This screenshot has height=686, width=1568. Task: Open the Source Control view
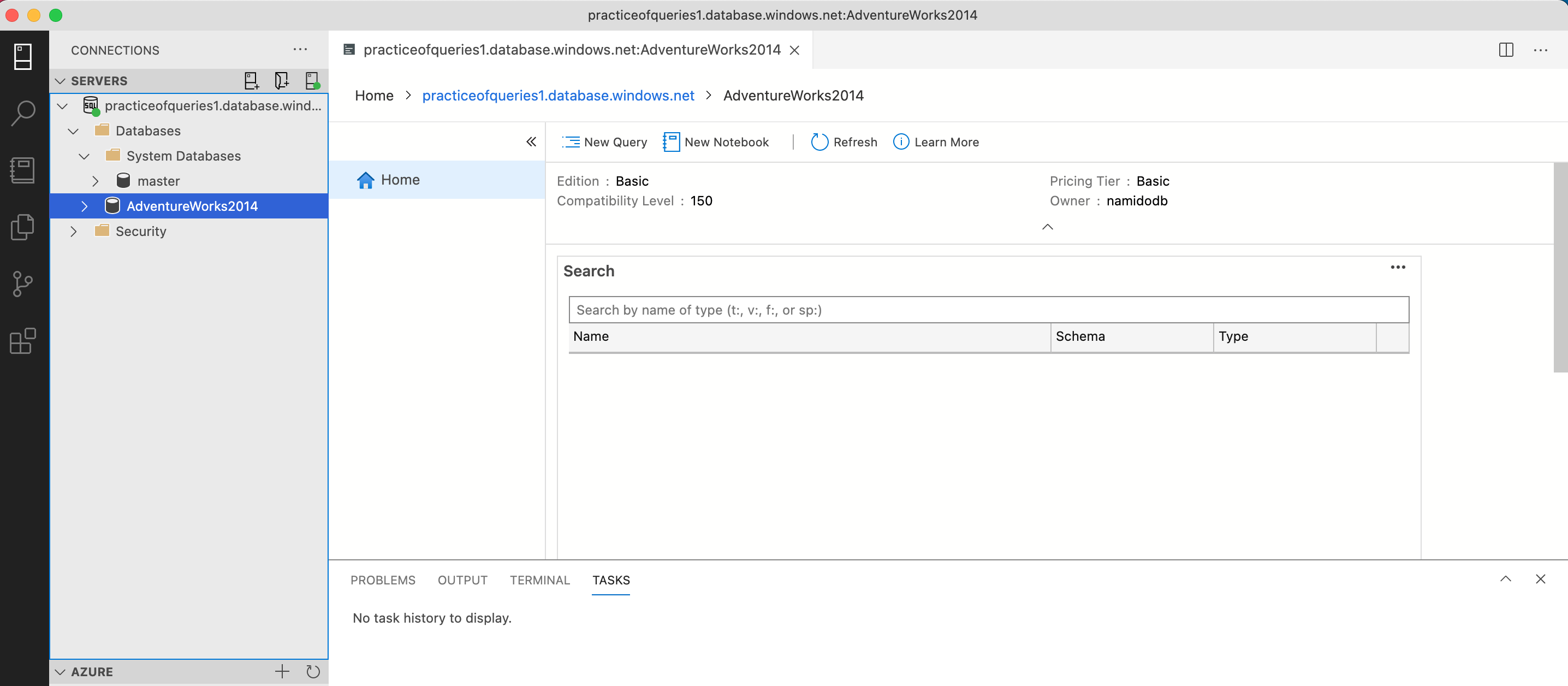pyautogui.click(x=23, y=283)
